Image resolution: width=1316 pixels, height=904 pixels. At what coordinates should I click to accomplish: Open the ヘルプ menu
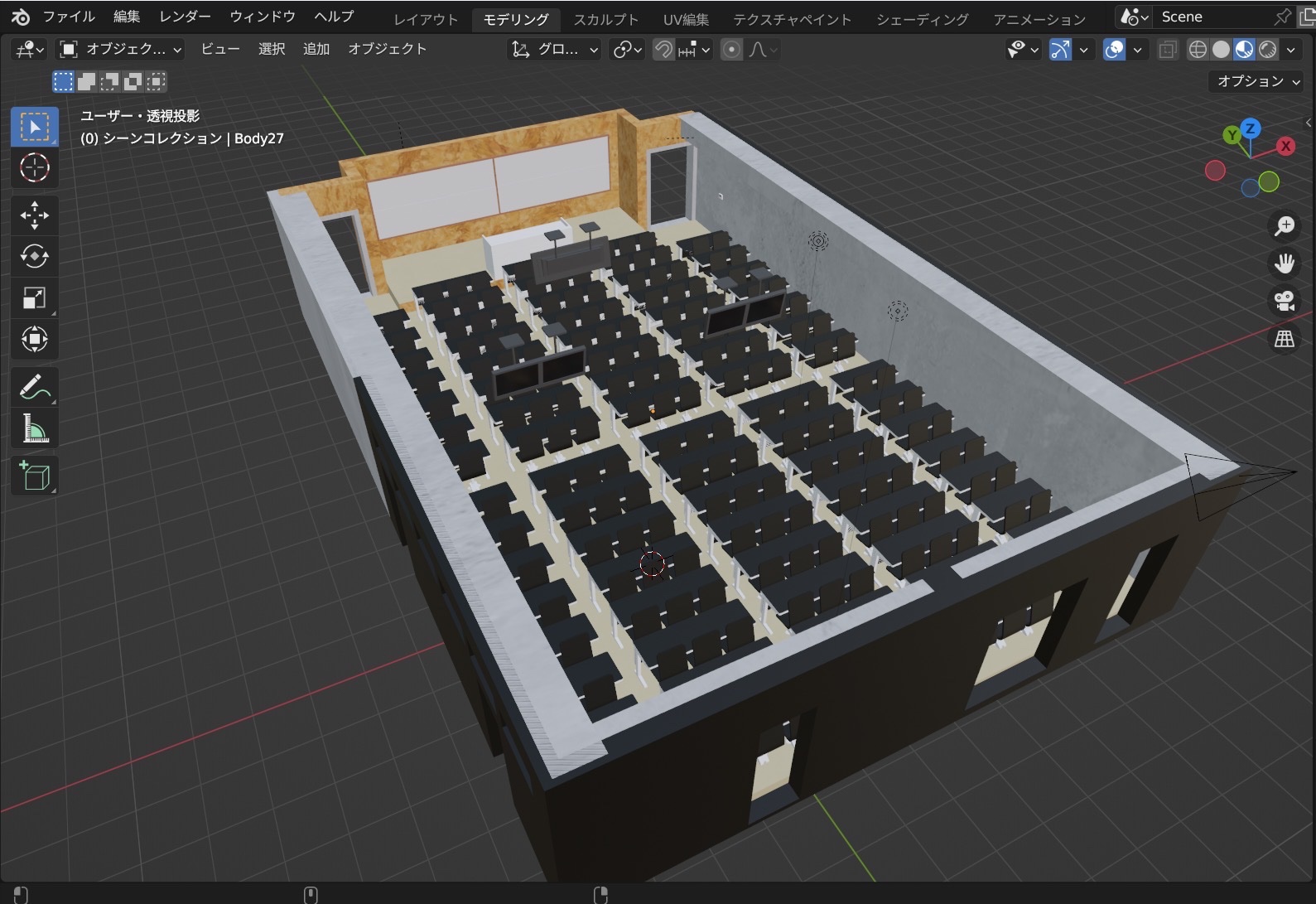[334, 17]
